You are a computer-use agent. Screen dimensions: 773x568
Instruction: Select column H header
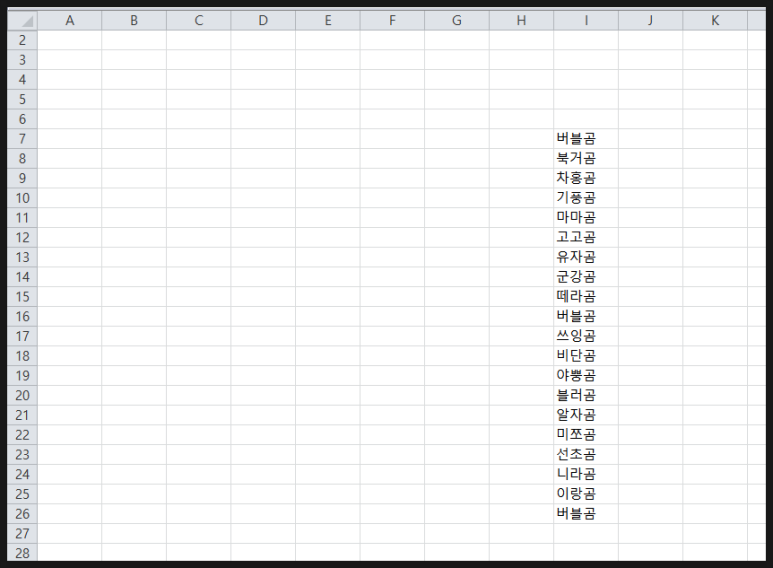522,20
